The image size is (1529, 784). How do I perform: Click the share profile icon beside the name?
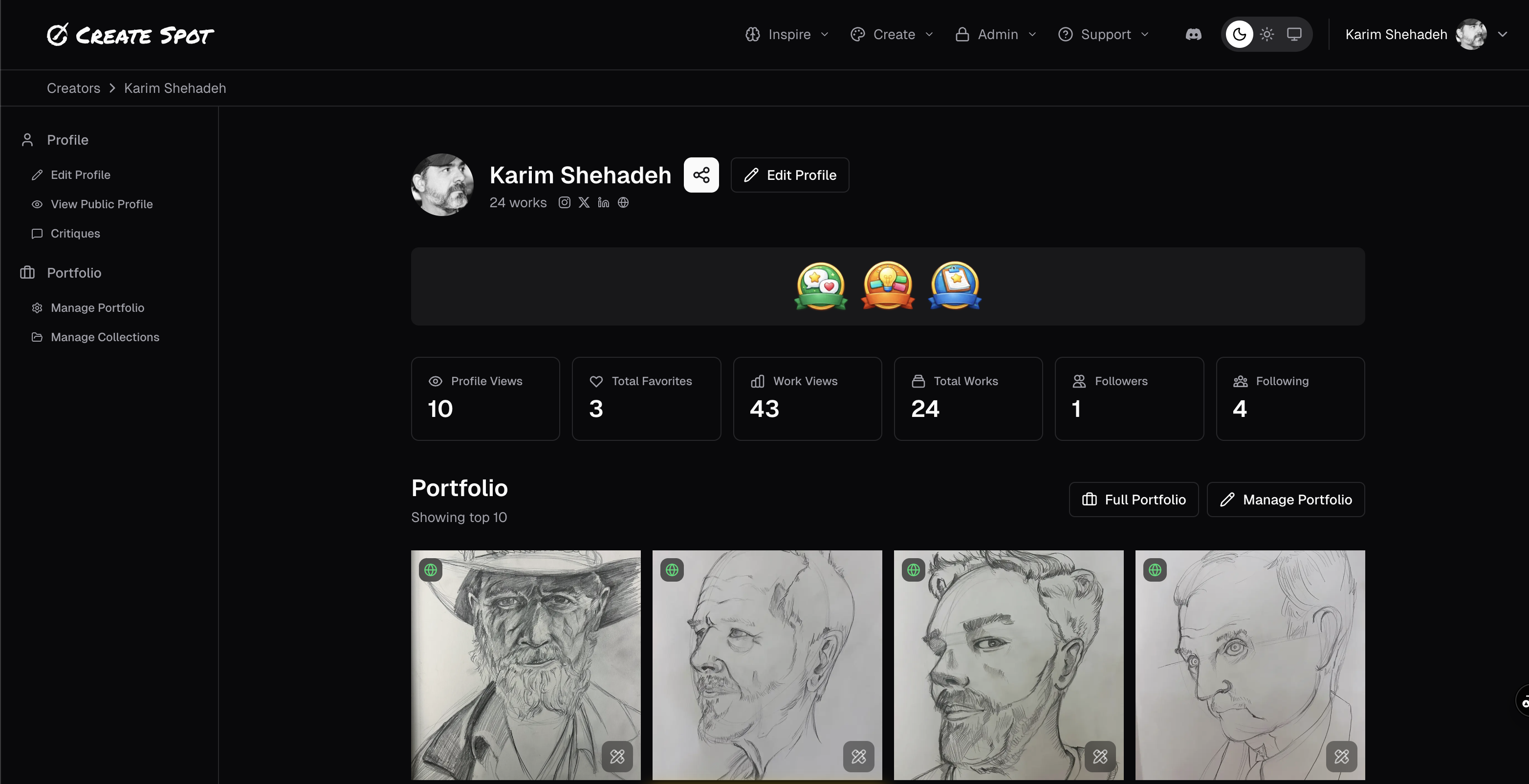tap(701, 175)
